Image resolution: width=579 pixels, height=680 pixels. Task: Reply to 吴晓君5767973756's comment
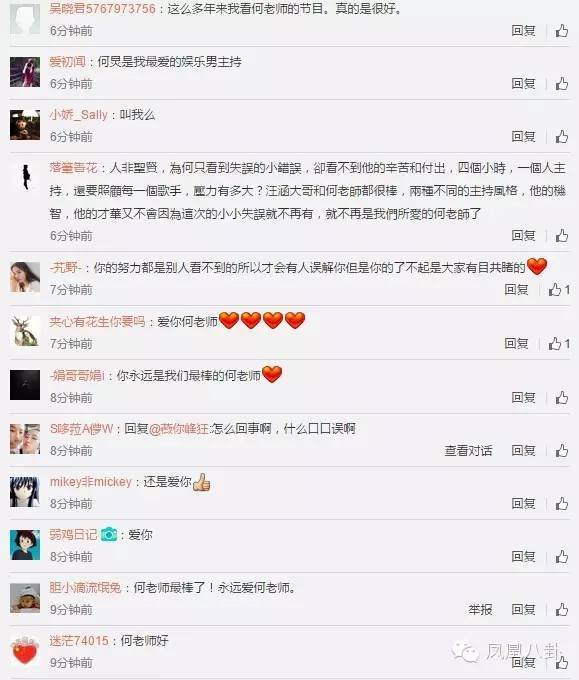tap(523, 30)
